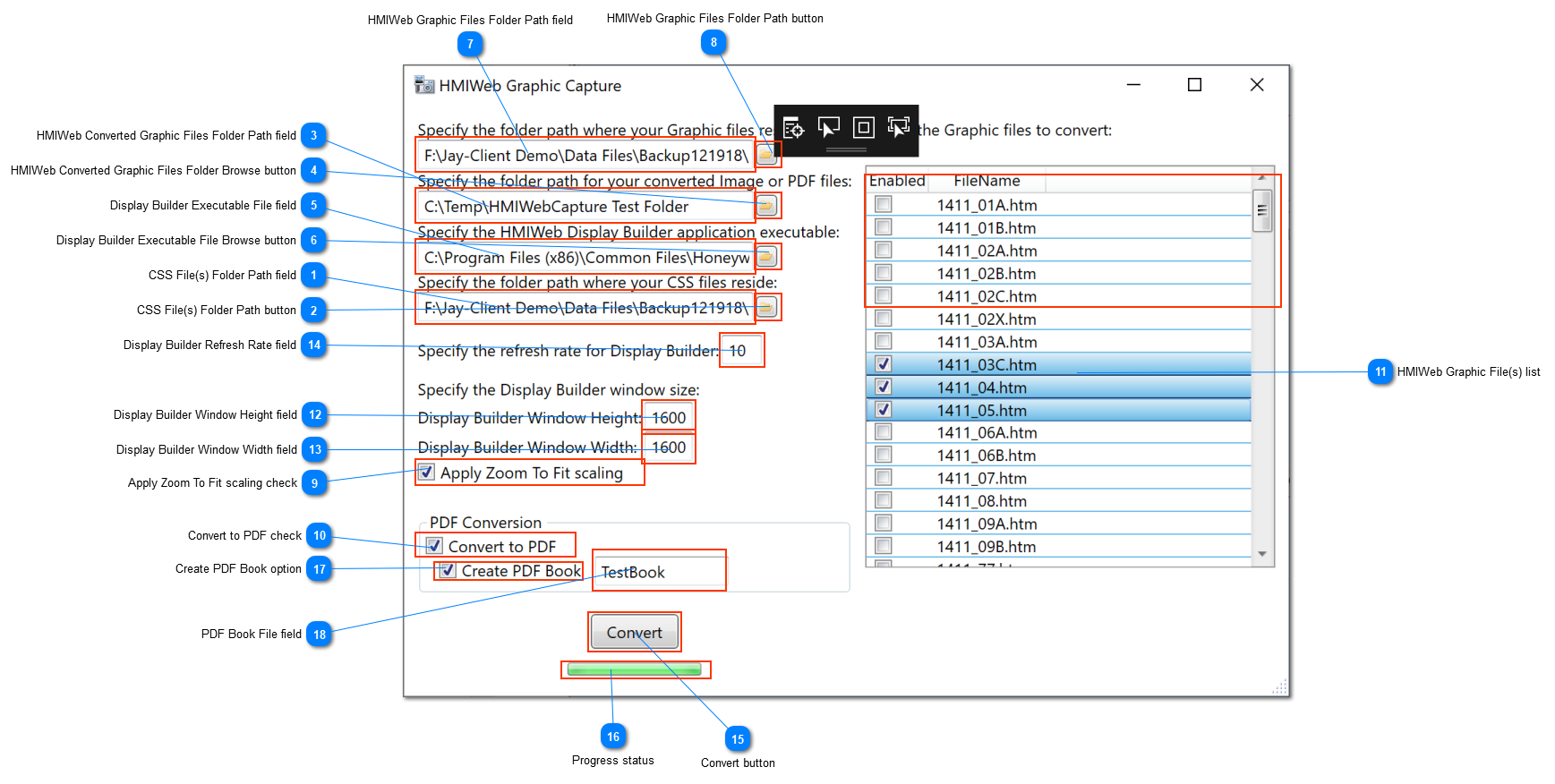
Task: Click the TestBook PDF book name field
Action: coord(659,572)
